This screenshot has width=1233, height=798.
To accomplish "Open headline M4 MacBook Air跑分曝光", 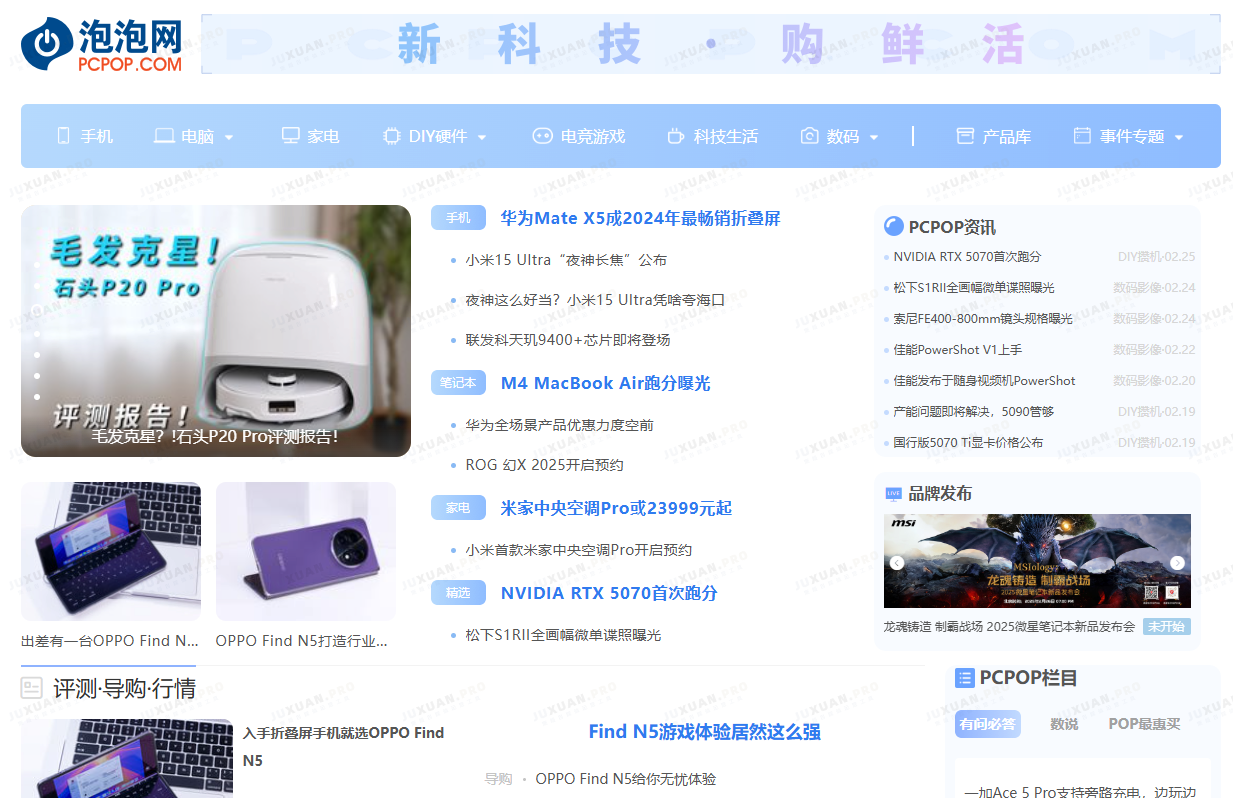I will point(605,383).
